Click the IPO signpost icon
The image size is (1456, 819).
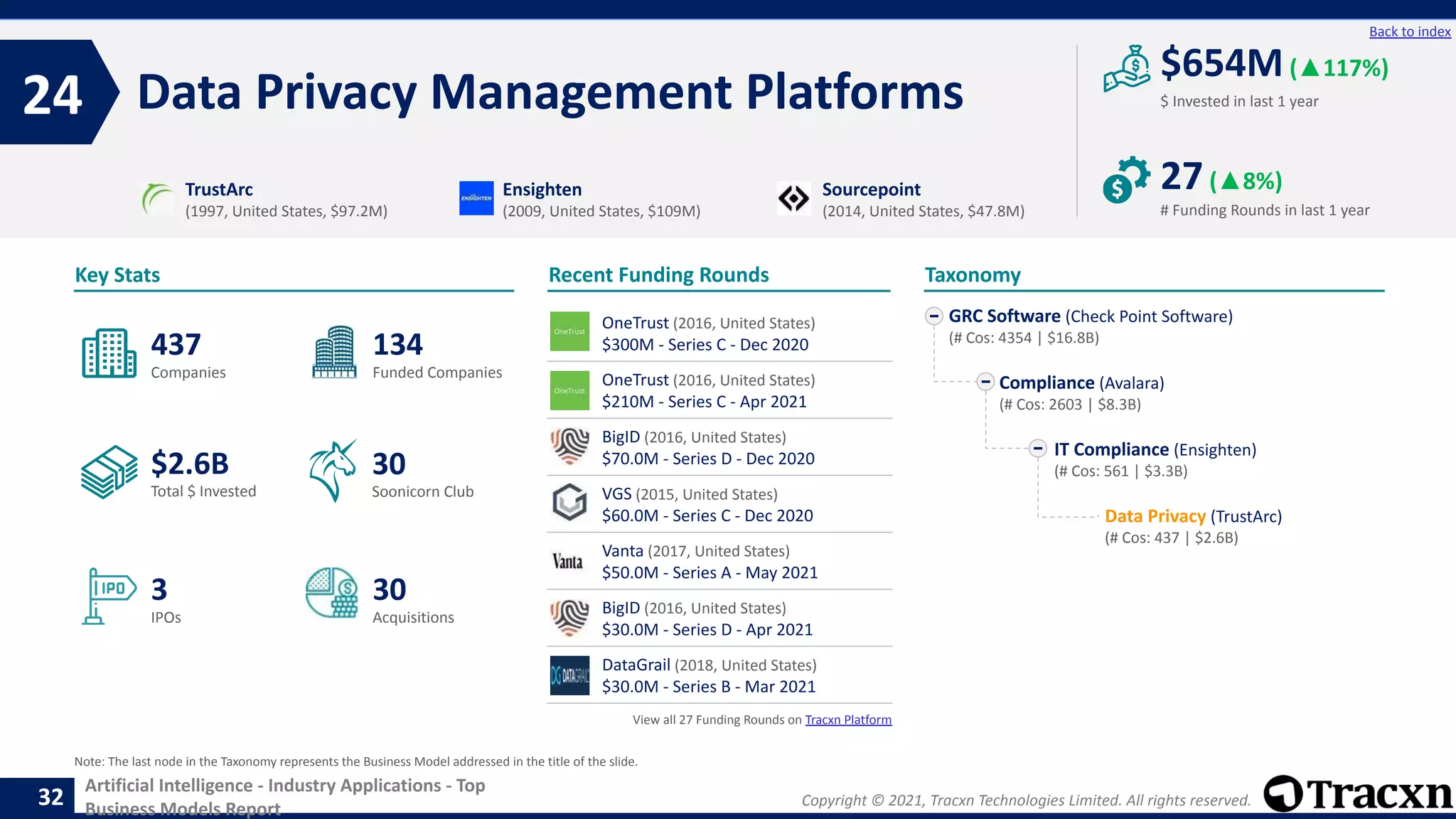point(109,596)
